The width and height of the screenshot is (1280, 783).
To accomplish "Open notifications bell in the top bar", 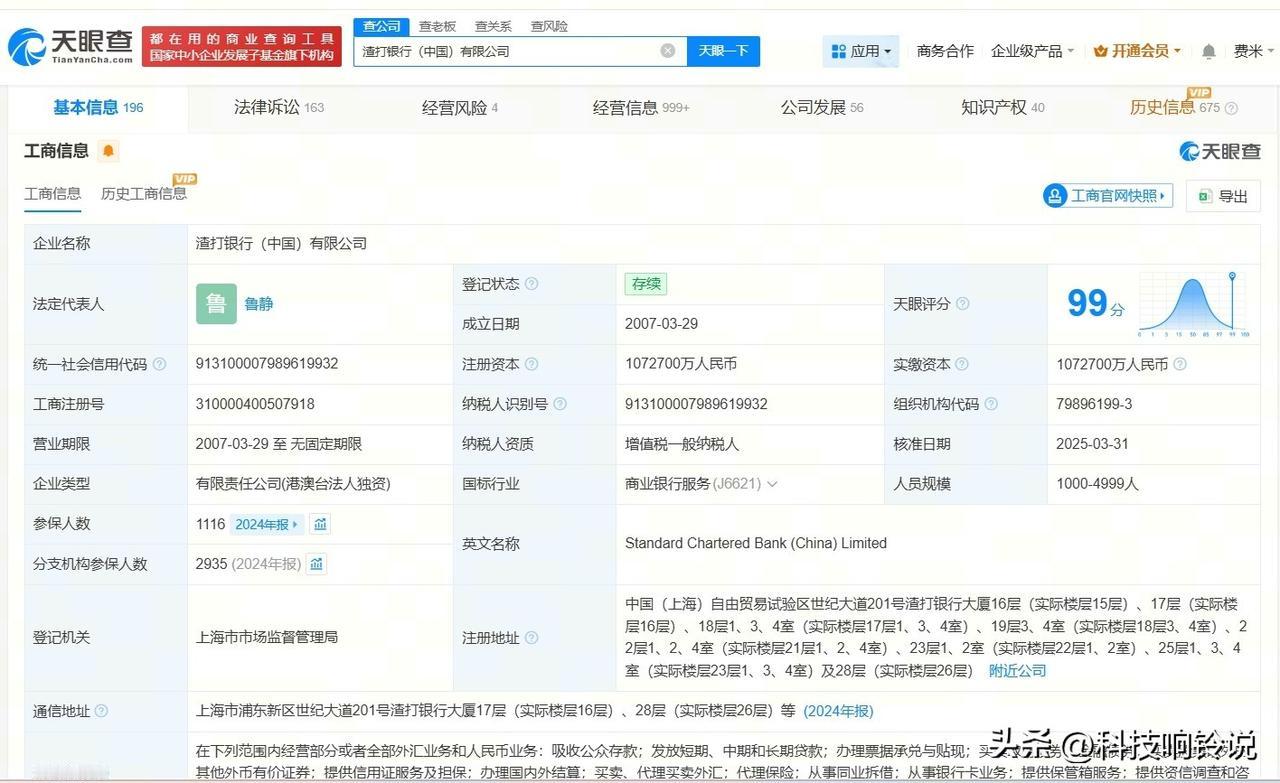I will coord(1209,51).
